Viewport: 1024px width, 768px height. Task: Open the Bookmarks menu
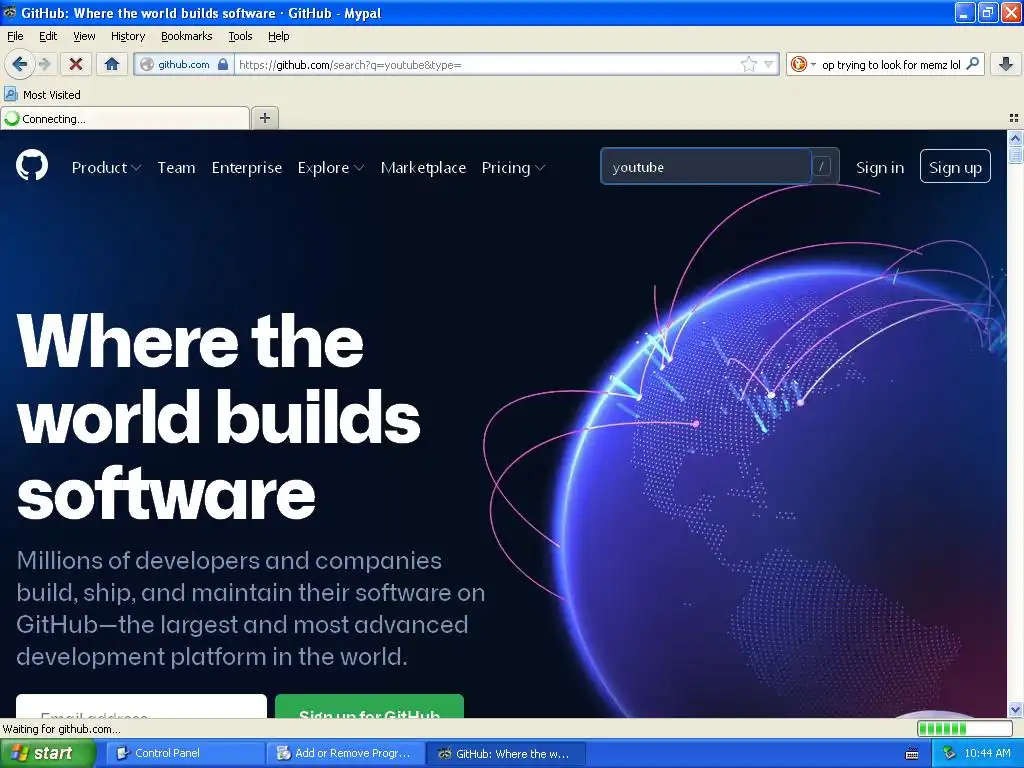(187, 36)
